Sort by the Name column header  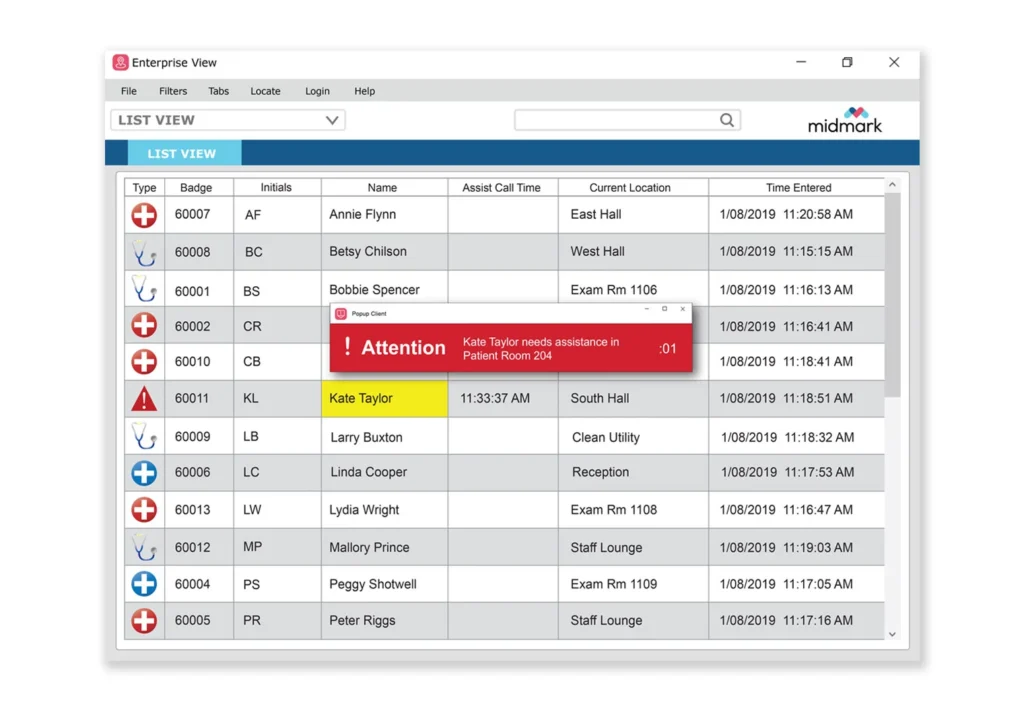382,187
